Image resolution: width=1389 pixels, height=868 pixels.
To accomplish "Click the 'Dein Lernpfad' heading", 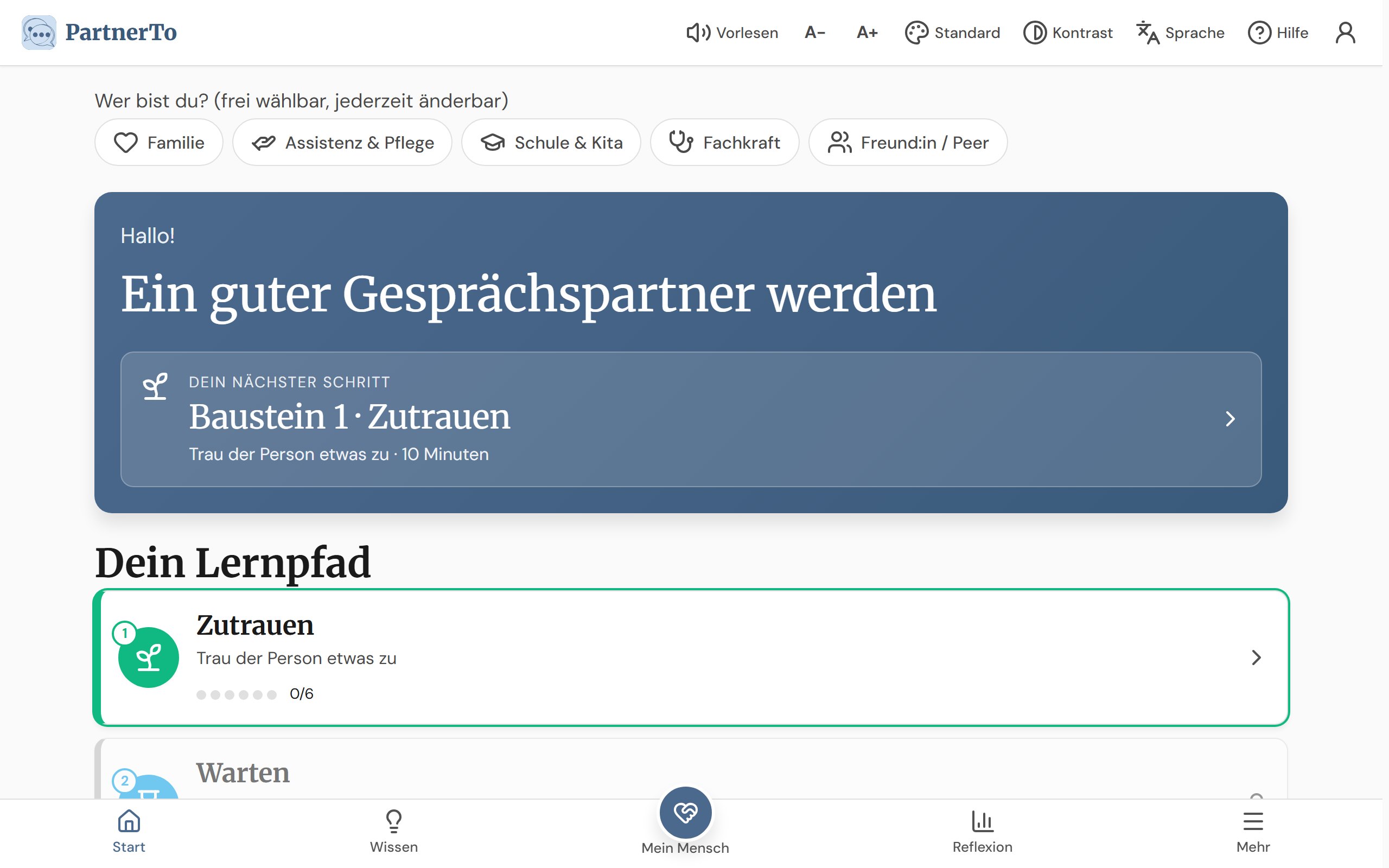I will (x=232, y=563).
